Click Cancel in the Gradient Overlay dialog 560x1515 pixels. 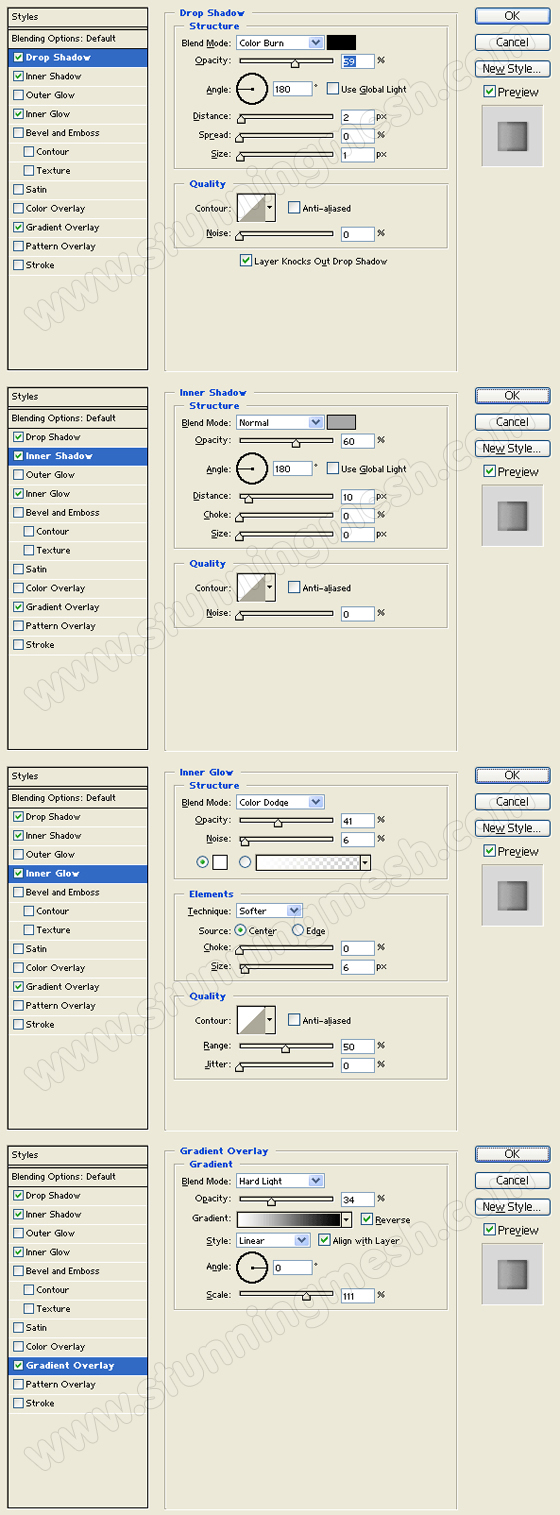point(512,1181)
